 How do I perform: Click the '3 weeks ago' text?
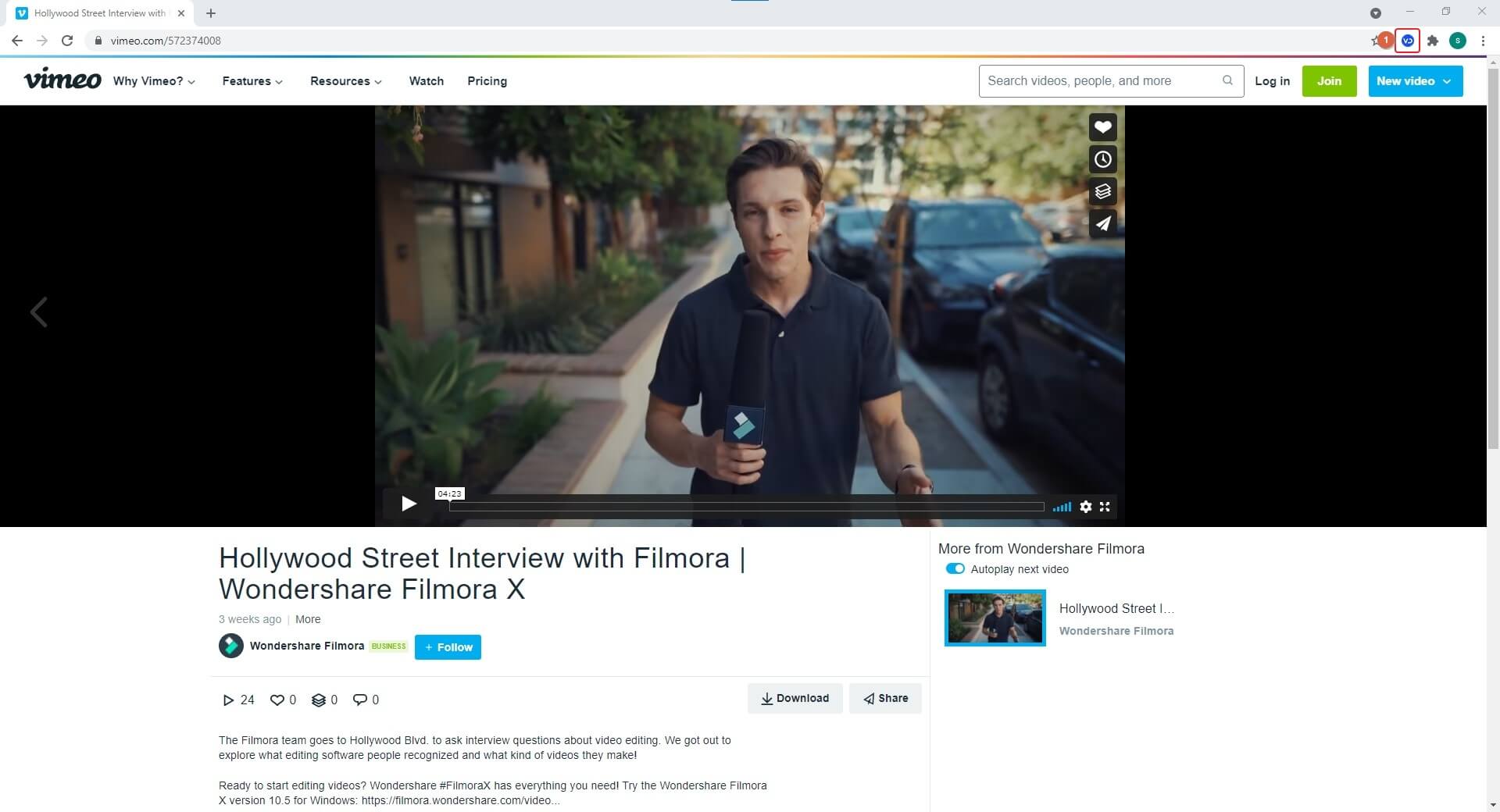[x=250, y=619]
